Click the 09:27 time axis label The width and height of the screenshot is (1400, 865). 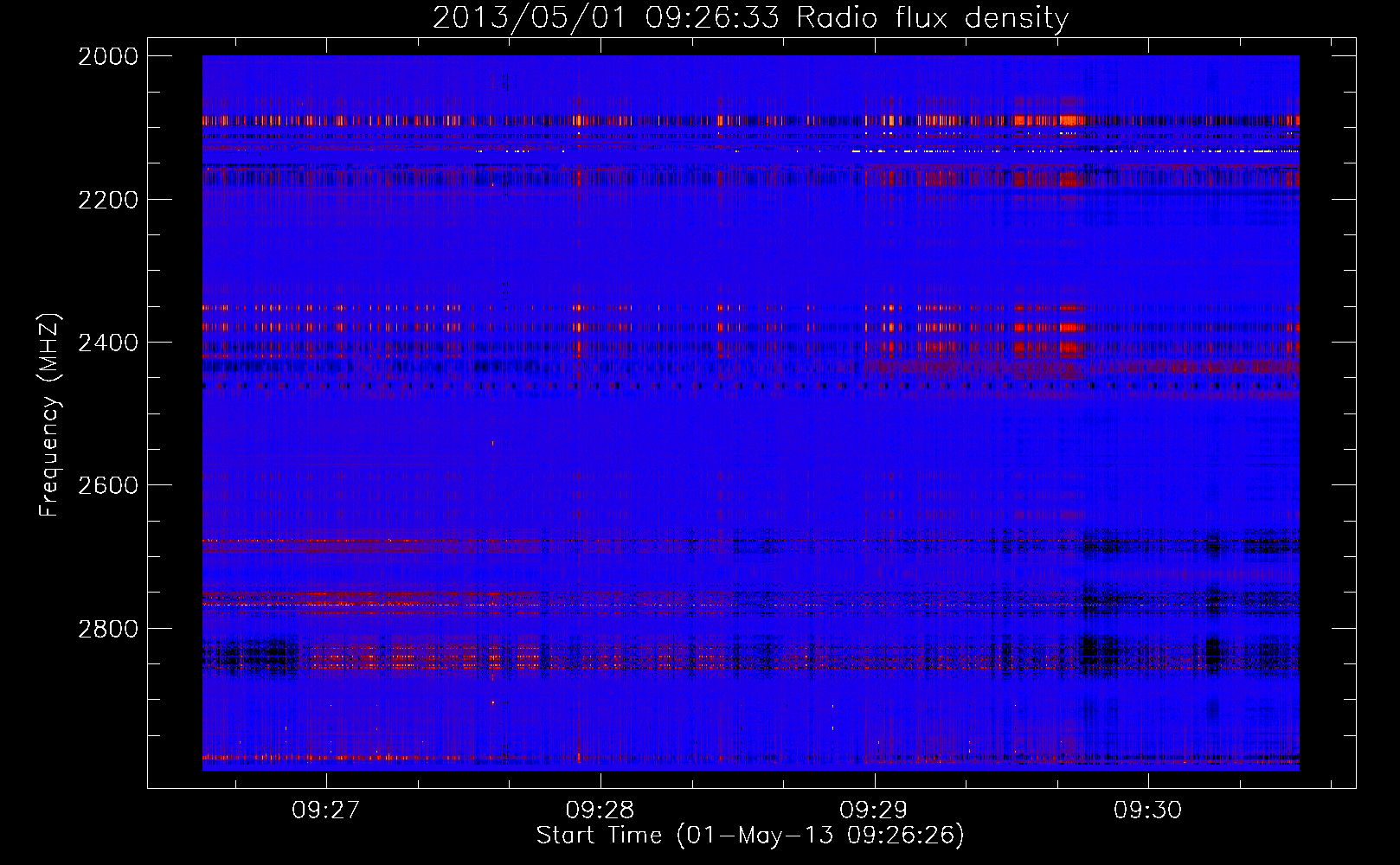(326, 811)
